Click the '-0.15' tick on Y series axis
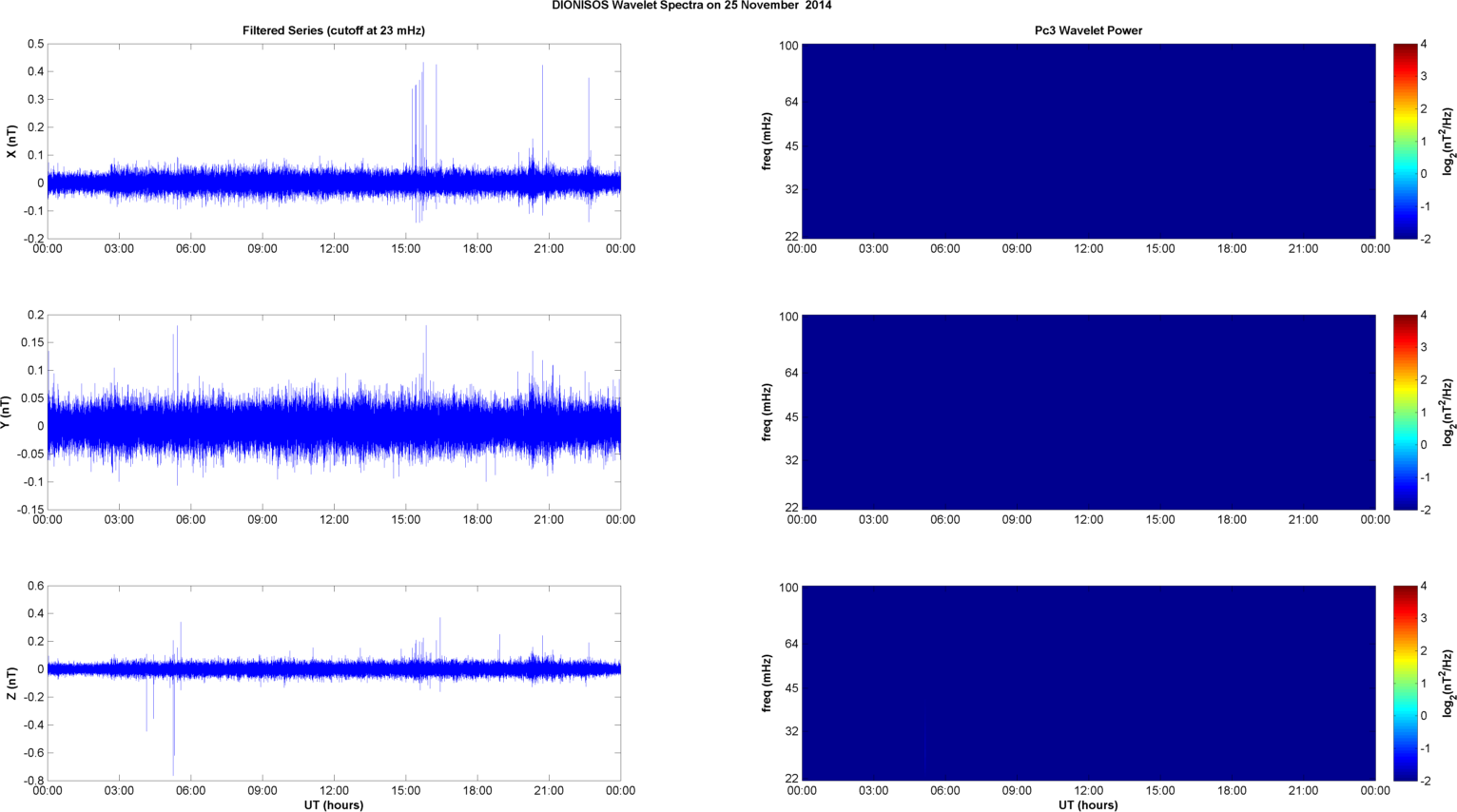 [x=30, y=510]
